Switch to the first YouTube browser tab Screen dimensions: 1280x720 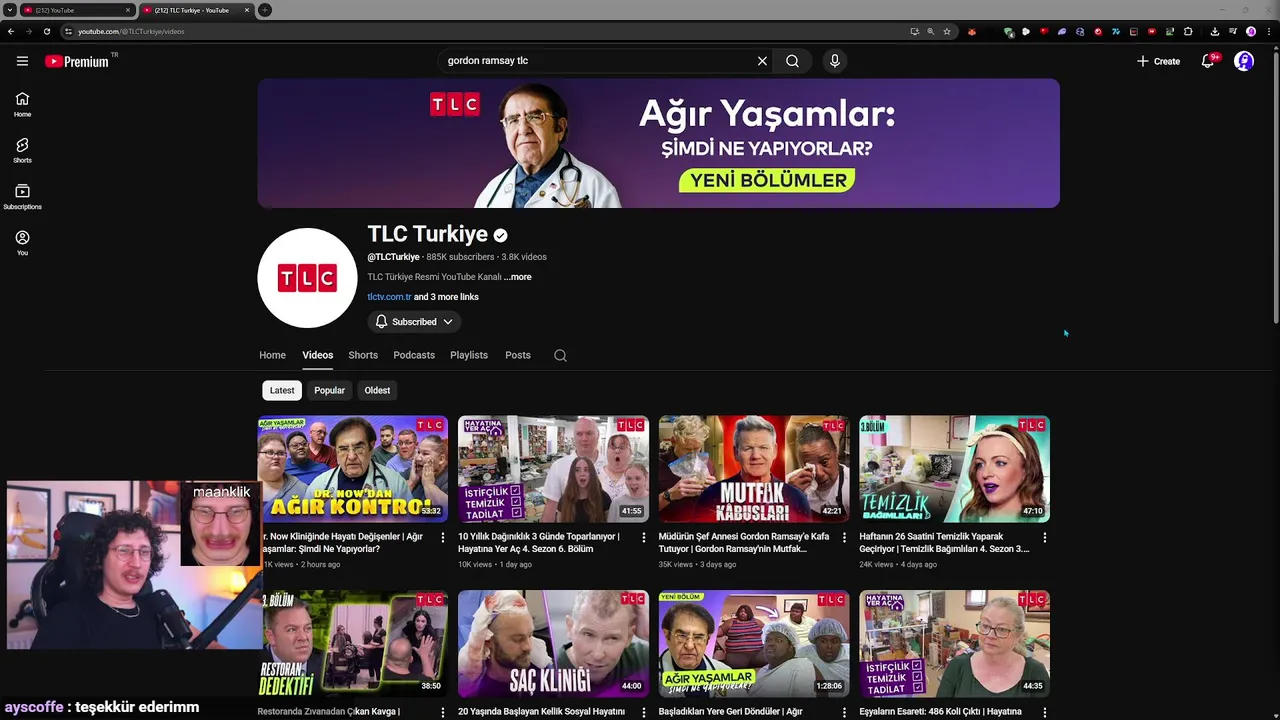pyautogui.click(x=75, y=10)
